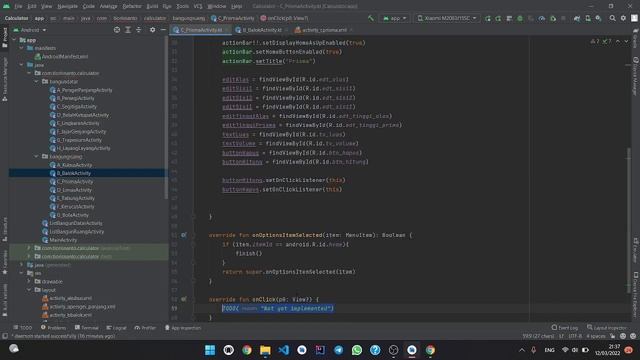
Task: Collapse the app module node
Action: tap(14, 40)
